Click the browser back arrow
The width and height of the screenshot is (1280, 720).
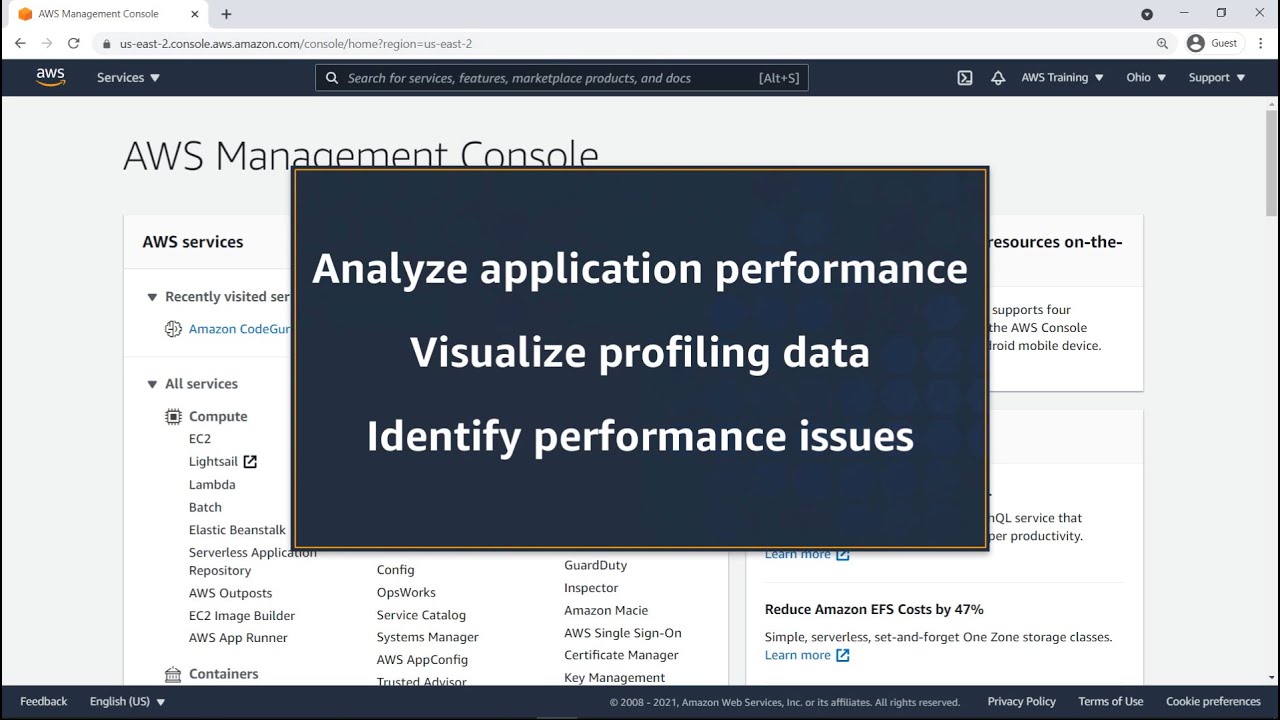20,43
